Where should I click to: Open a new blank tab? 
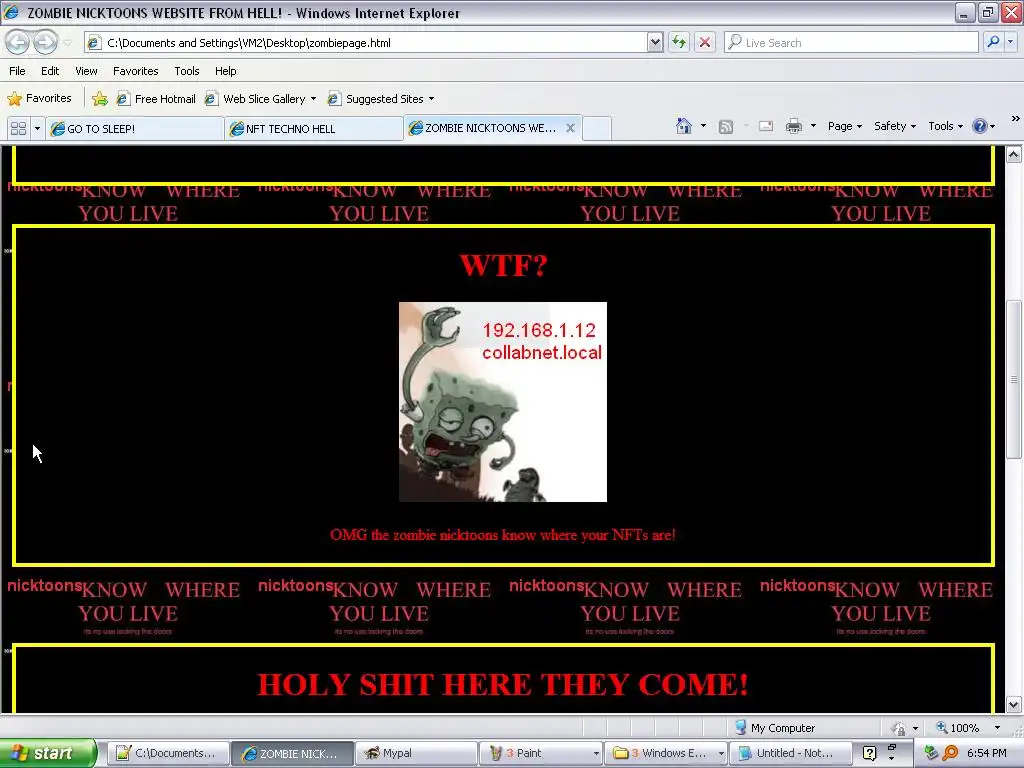click(596, 129)
